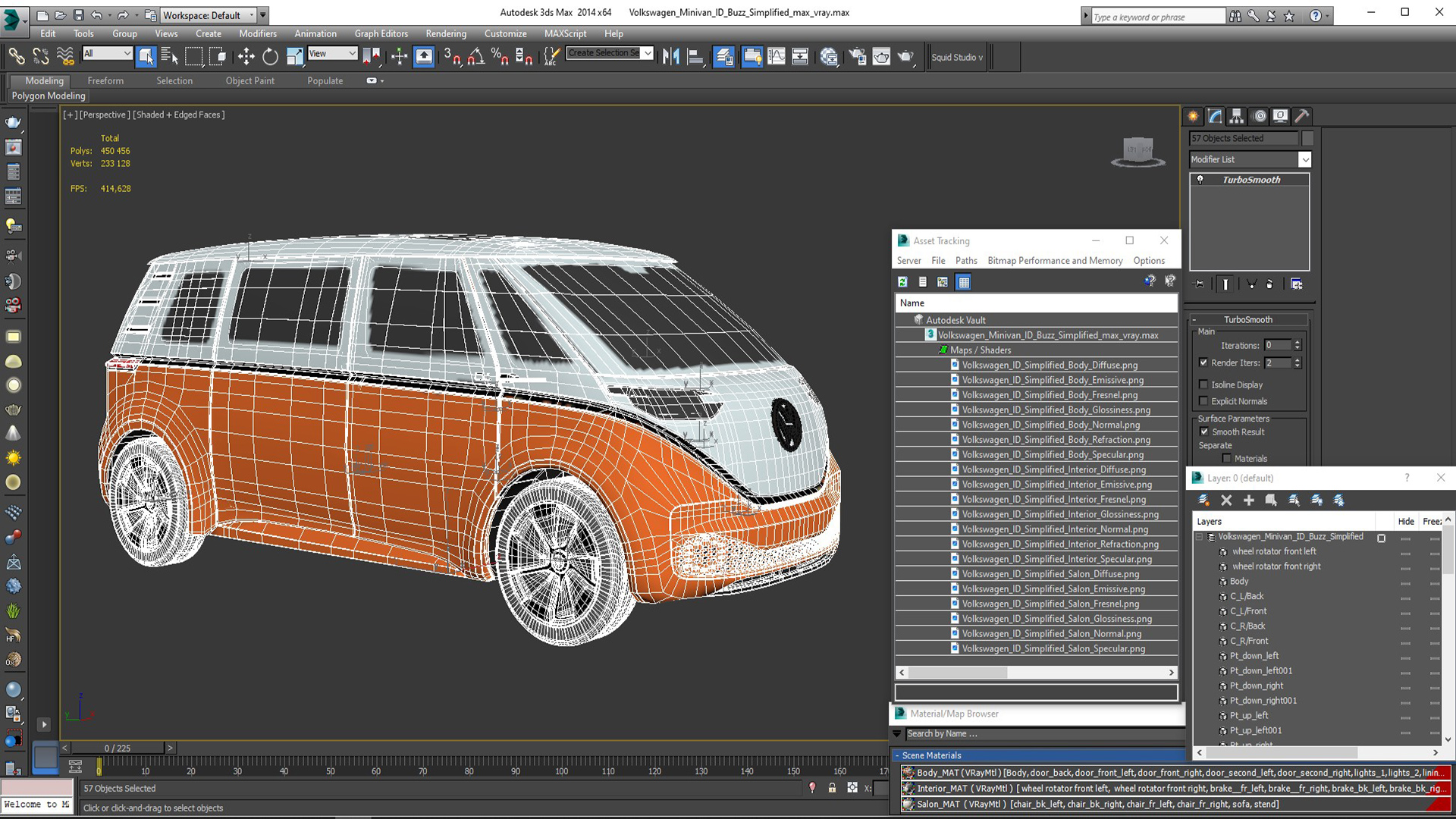Choose the Select and Rotate tool
This screenshot has height=819, width=1456.
pos(270,56)
